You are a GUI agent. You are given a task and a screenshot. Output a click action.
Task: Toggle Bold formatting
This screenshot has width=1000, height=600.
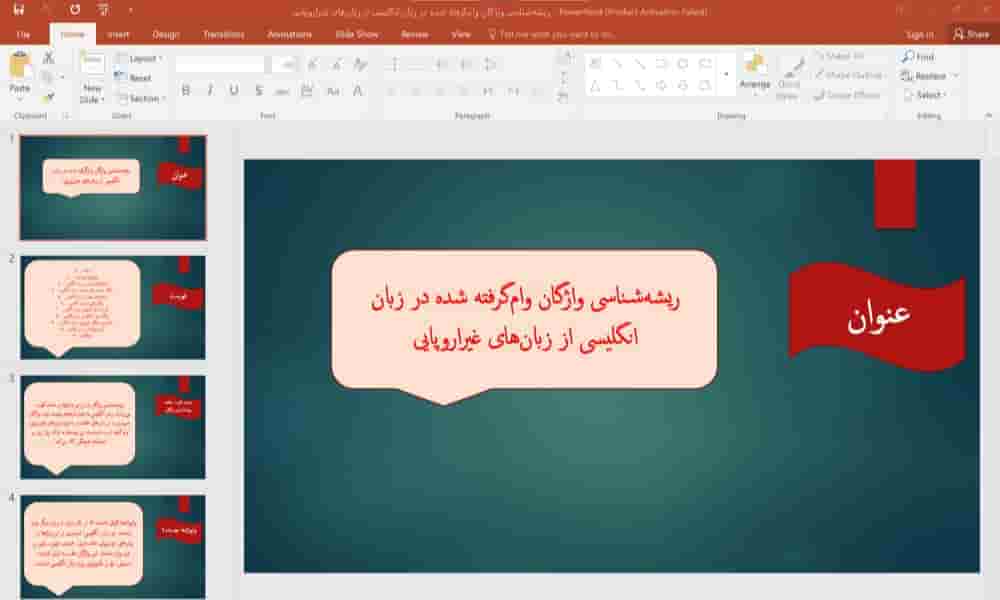point(186,91)
